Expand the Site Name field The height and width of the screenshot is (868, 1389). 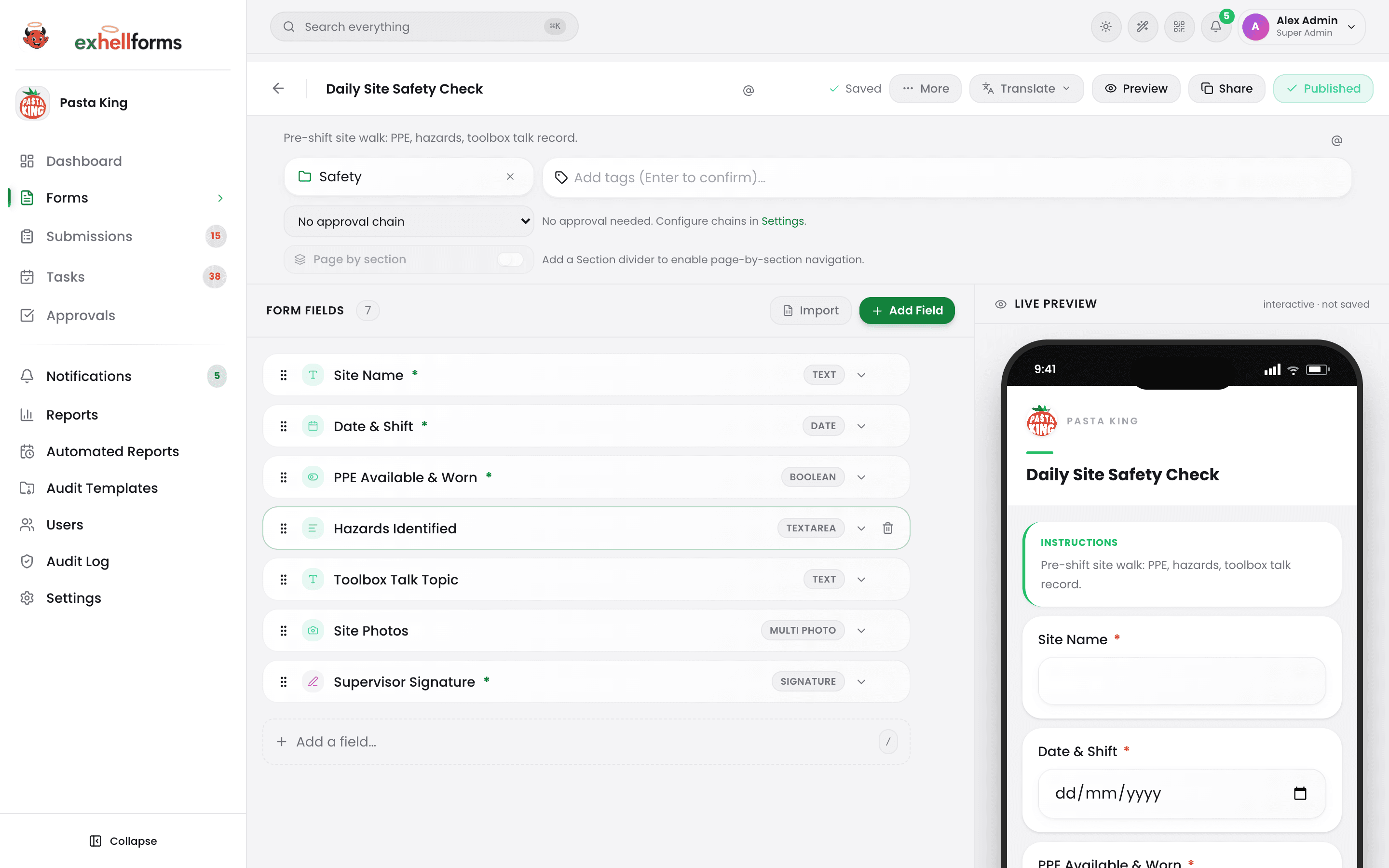coord(861,375)
